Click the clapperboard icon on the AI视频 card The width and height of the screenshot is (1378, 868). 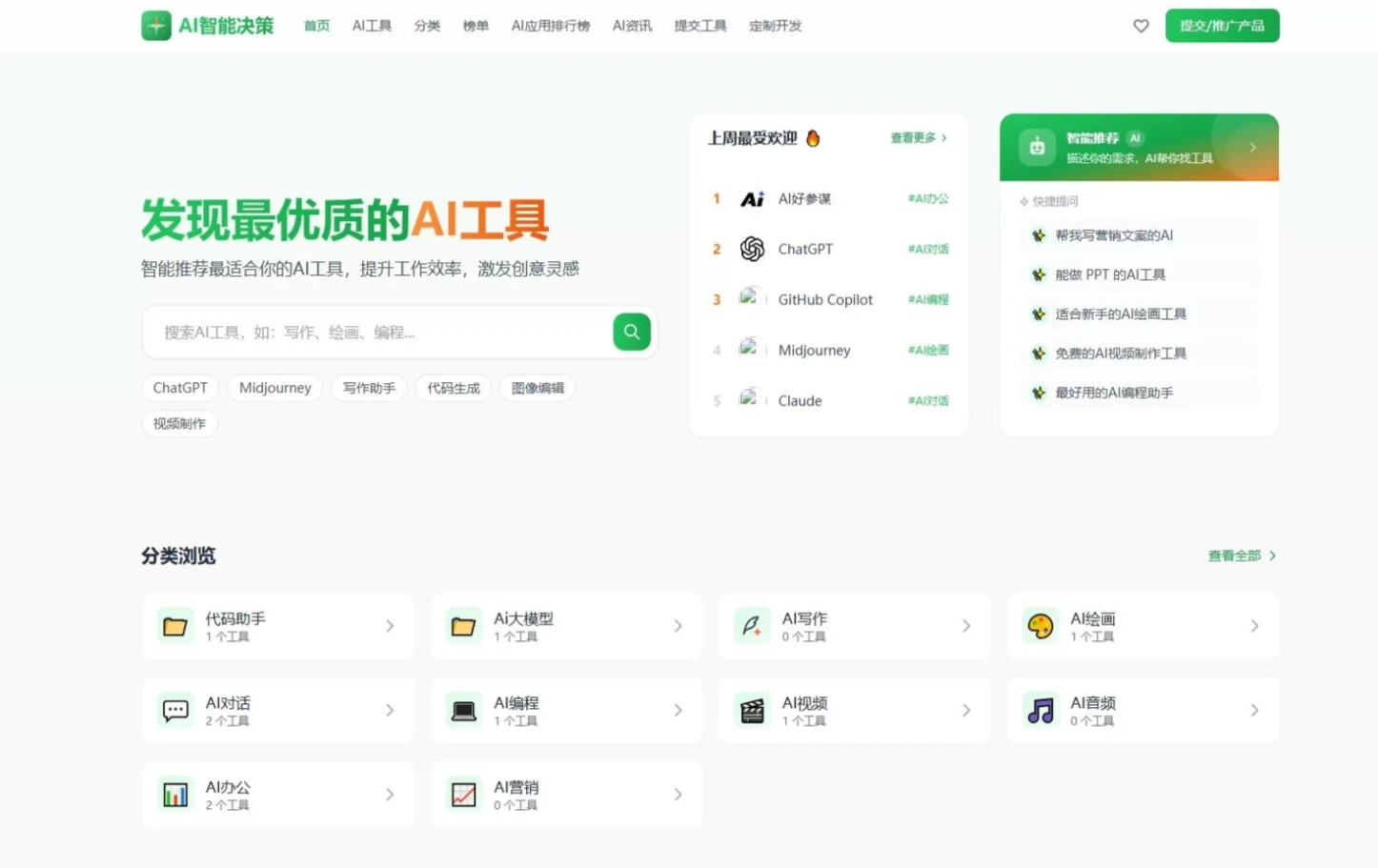click(752, 710)
